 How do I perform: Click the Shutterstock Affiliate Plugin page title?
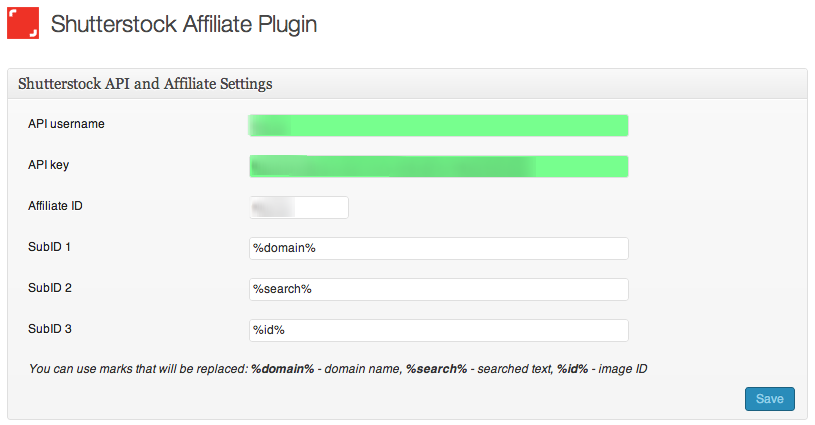[x=183, y=24]
